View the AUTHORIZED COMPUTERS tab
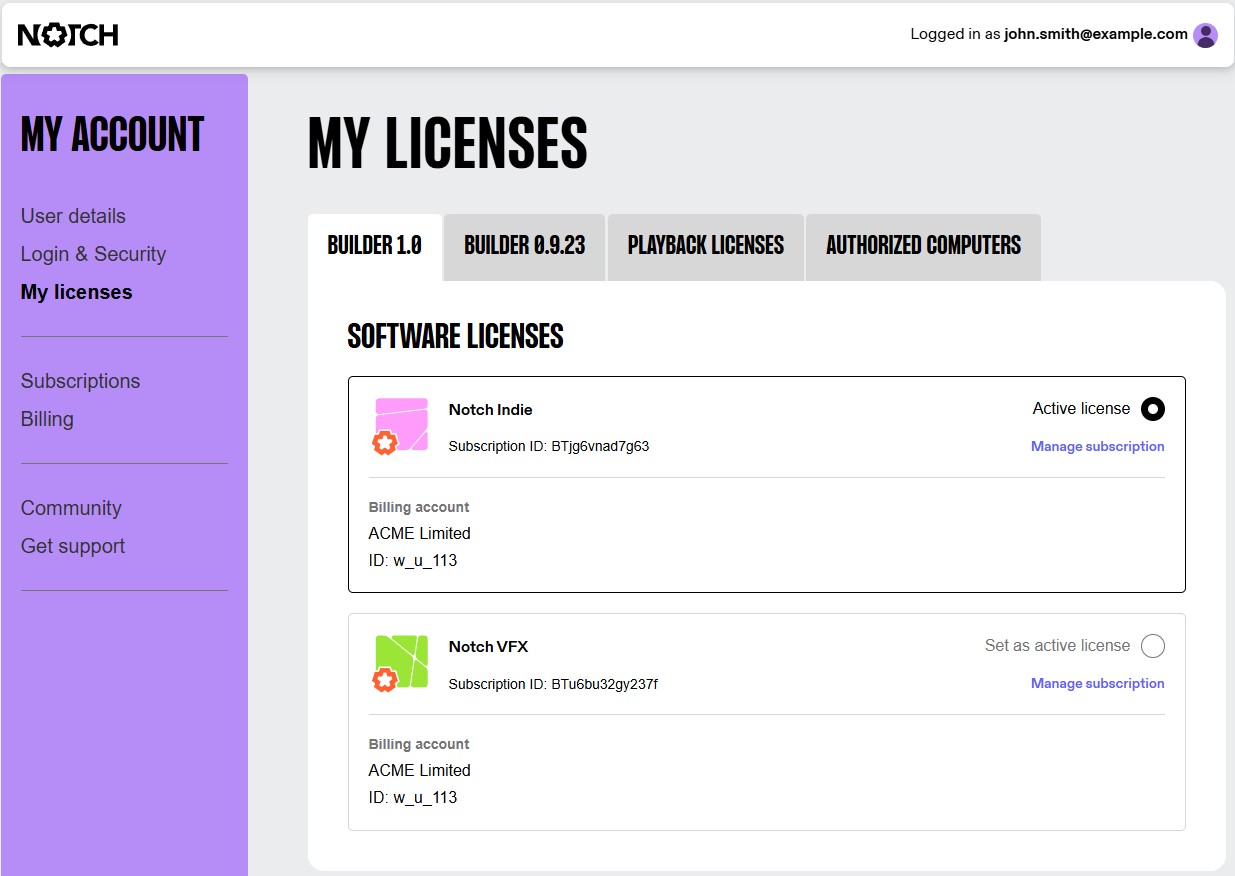This screenshot has width=1235, height=876. (922, 246)
